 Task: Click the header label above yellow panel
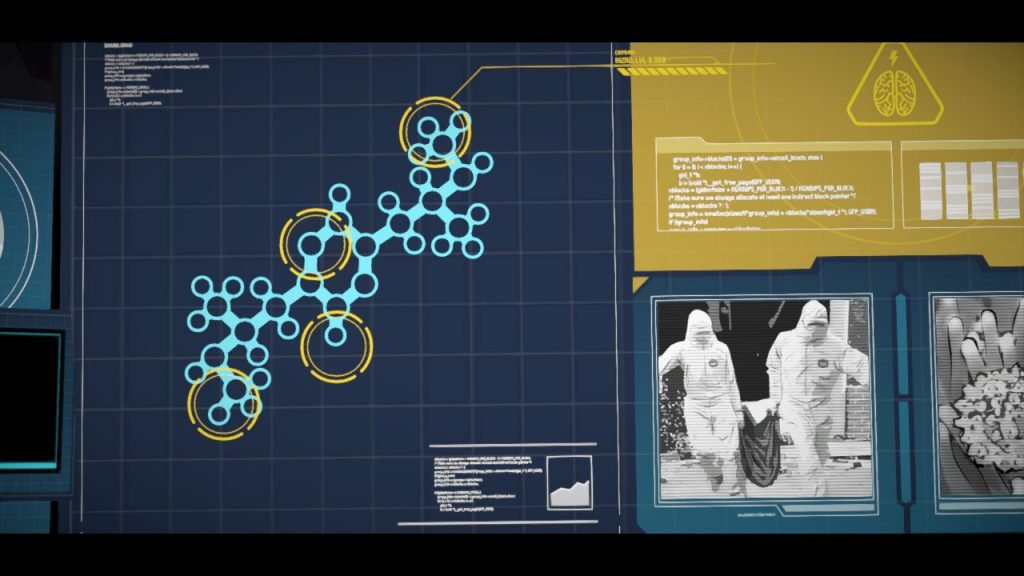640,57
